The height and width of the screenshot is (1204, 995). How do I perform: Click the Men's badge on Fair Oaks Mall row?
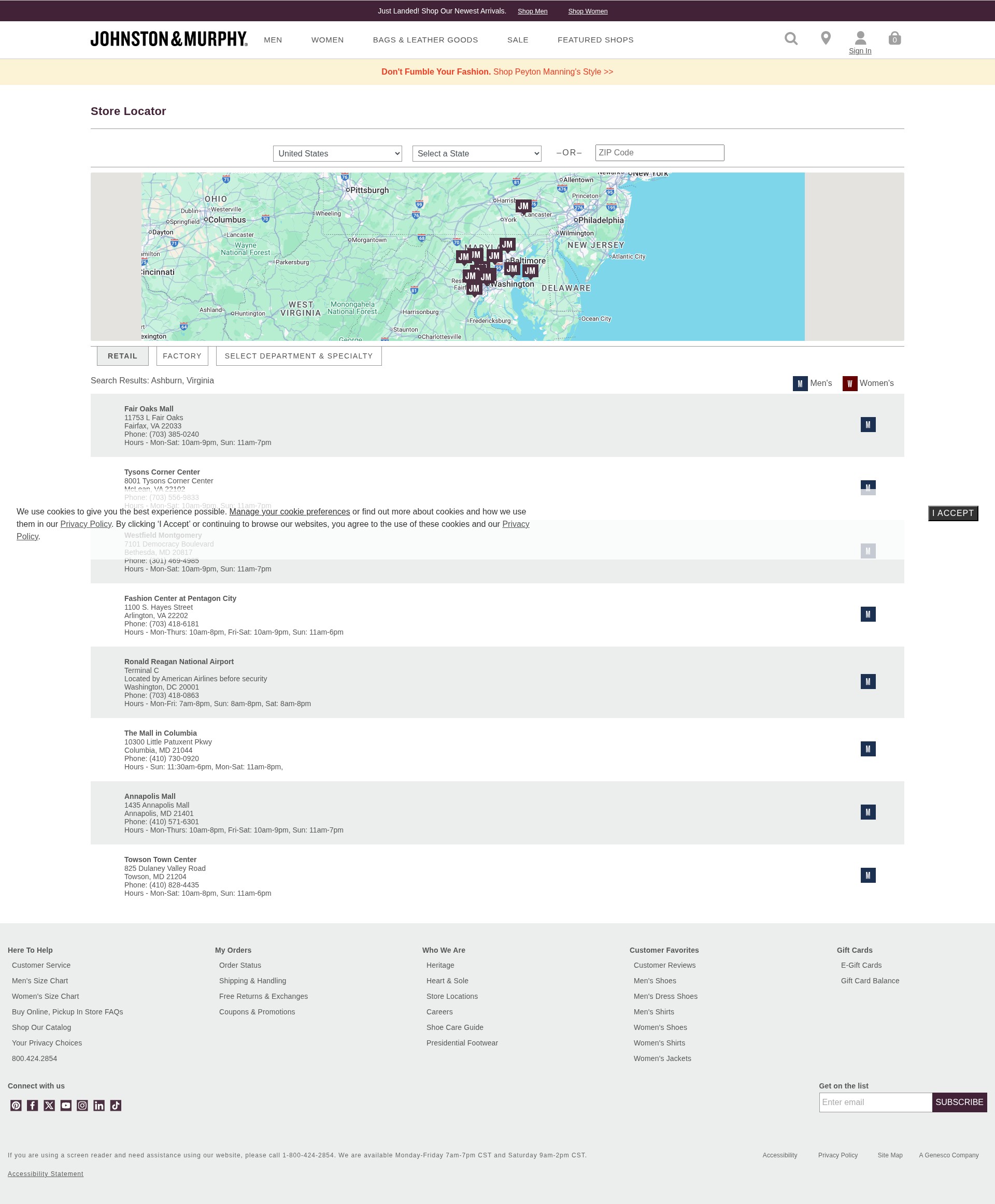click(868, 425)
